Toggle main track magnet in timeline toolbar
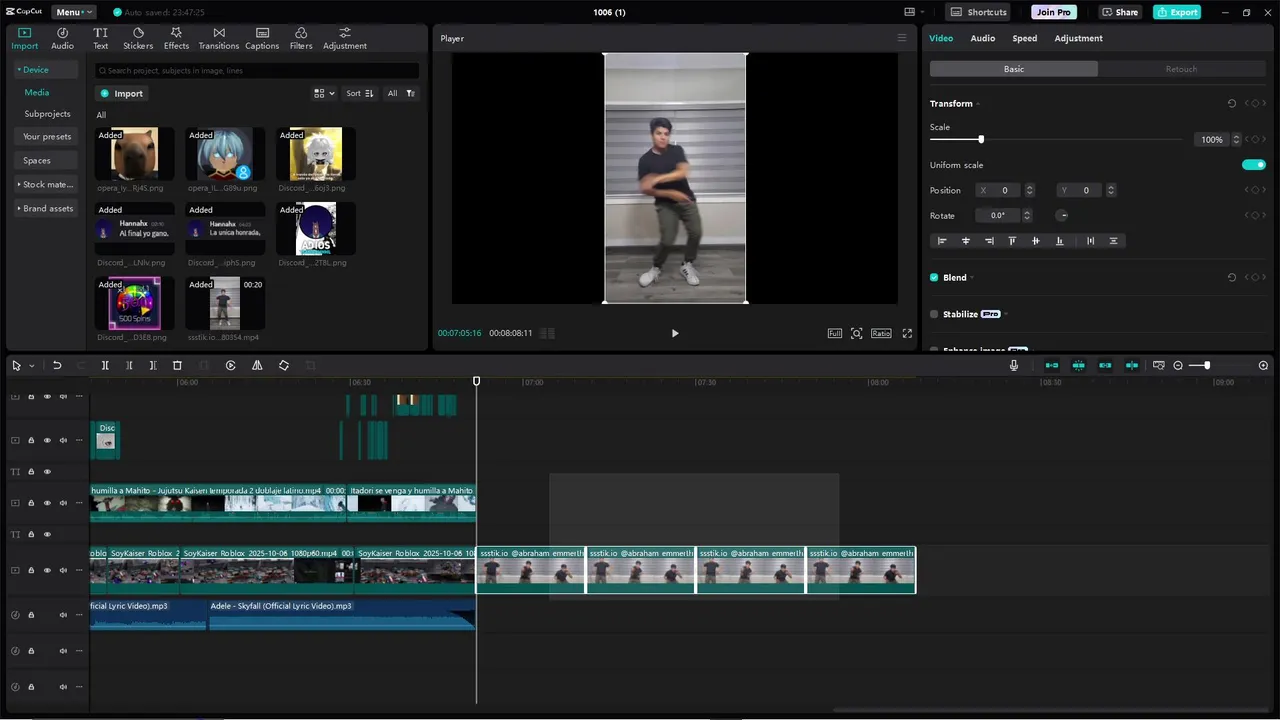1280x720 pixels. click(1052, 365)
